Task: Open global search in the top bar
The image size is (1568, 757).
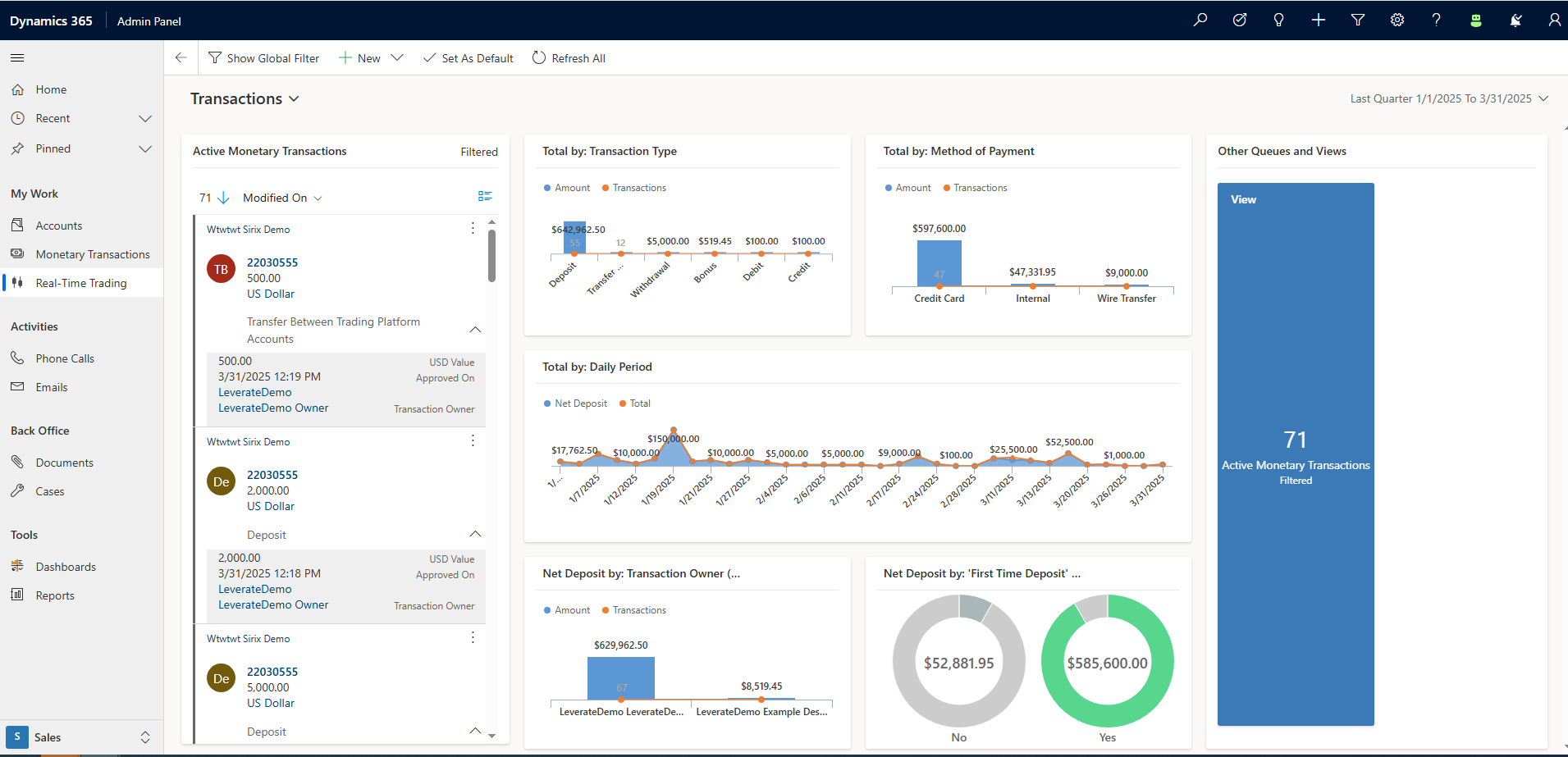Action: tap(1200, 20)
